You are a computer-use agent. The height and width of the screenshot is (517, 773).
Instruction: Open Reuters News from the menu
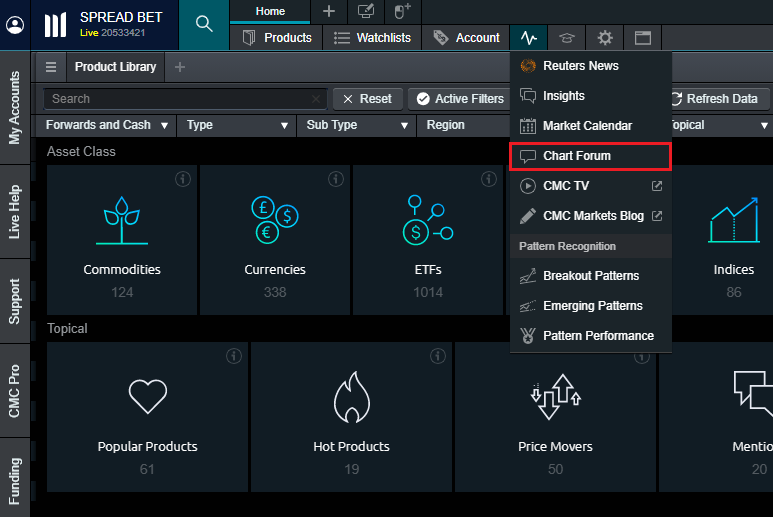pos(591,66)
